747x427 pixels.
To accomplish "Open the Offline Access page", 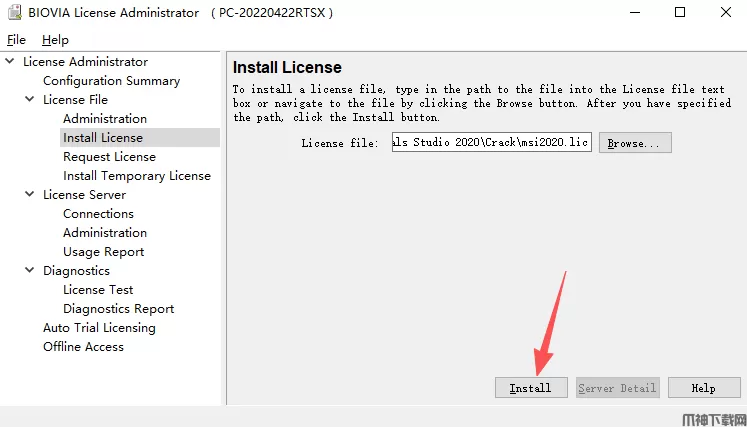I will pos(83,347).
